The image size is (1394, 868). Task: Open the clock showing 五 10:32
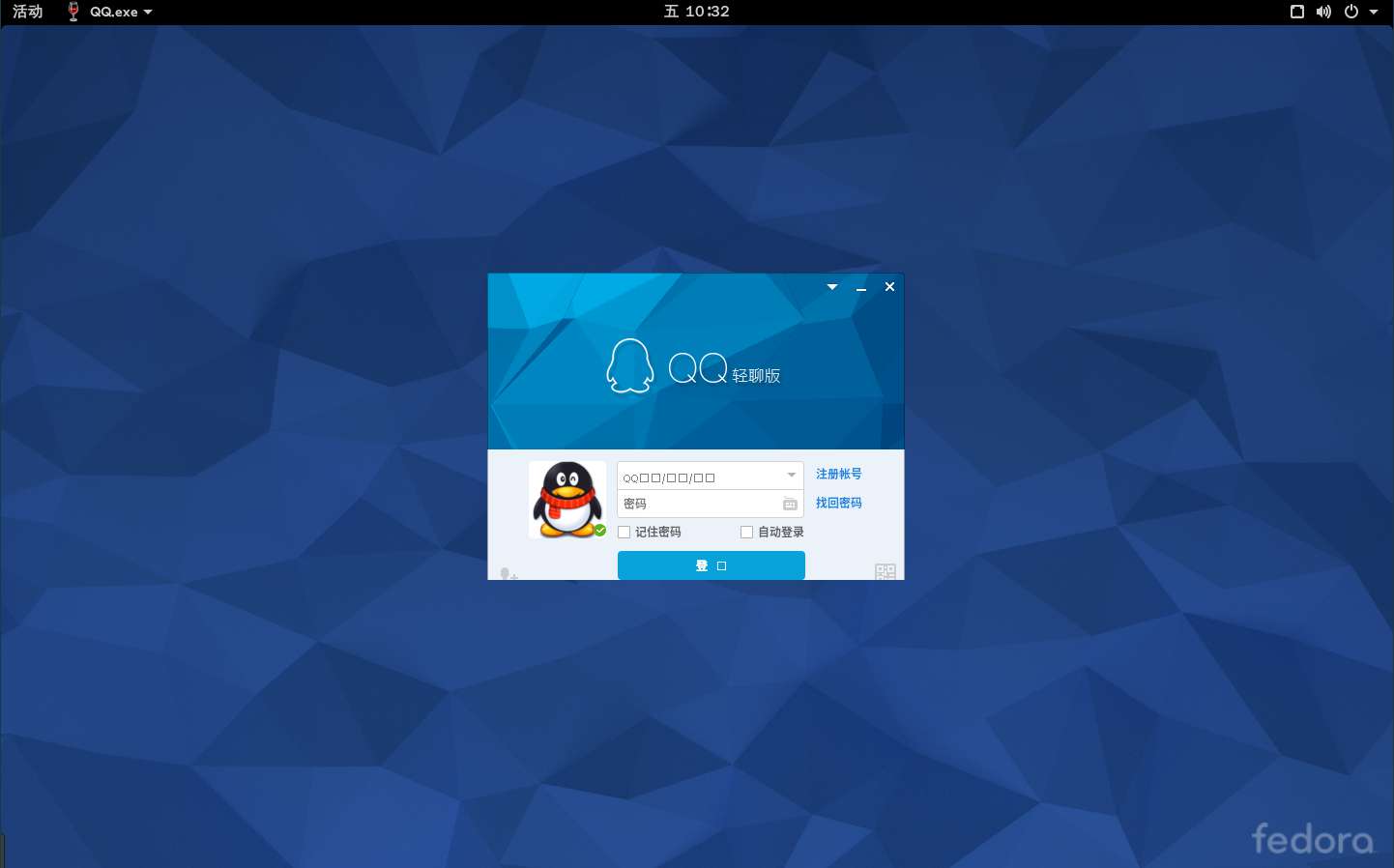(x=696, y=12)
